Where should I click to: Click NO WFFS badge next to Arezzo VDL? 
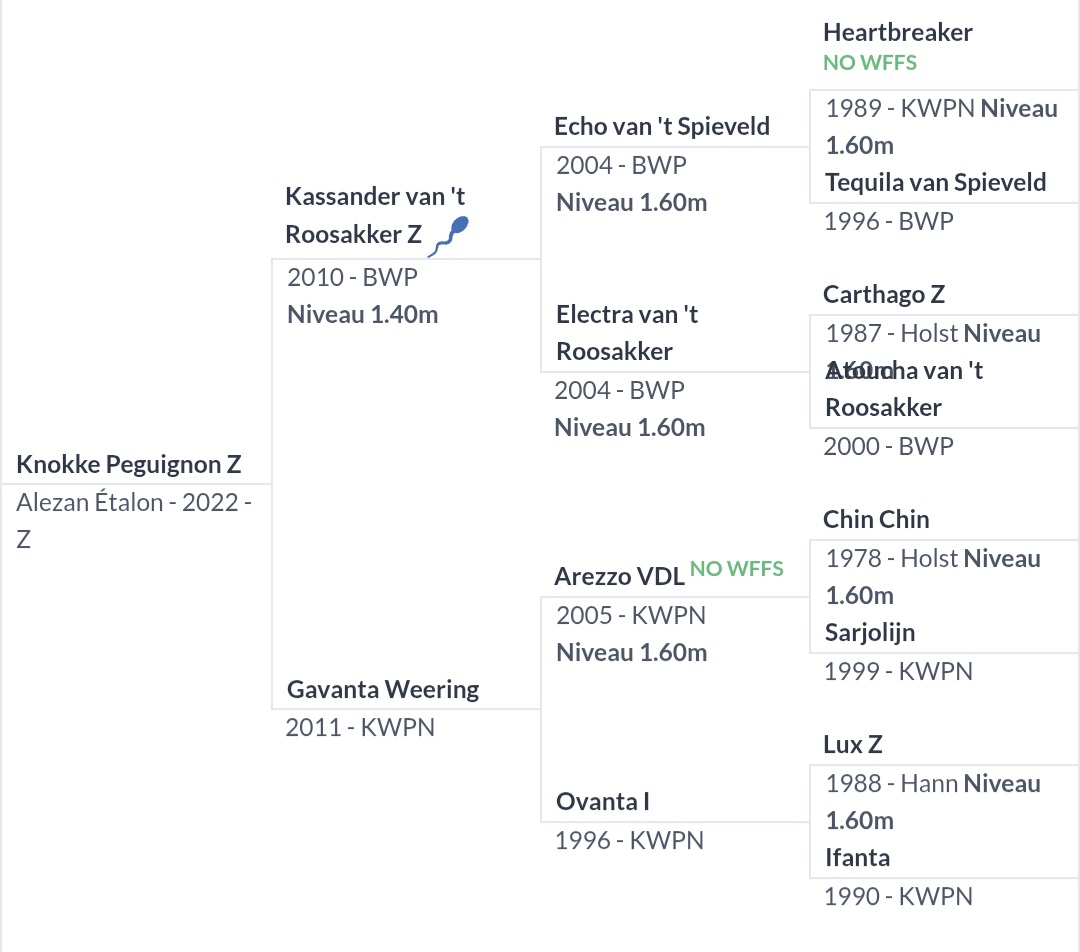[736, 569]
